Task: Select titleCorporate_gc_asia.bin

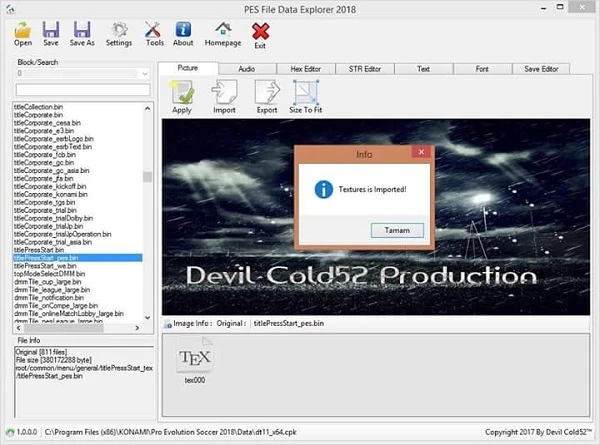Action: pos(51,171)
